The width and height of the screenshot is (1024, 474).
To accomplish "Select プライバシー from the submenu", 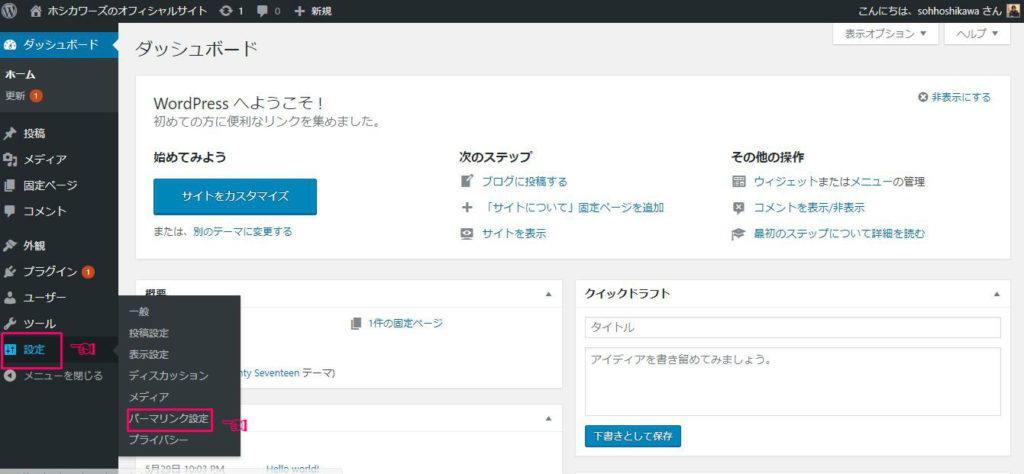I will [x=159, y=440].
